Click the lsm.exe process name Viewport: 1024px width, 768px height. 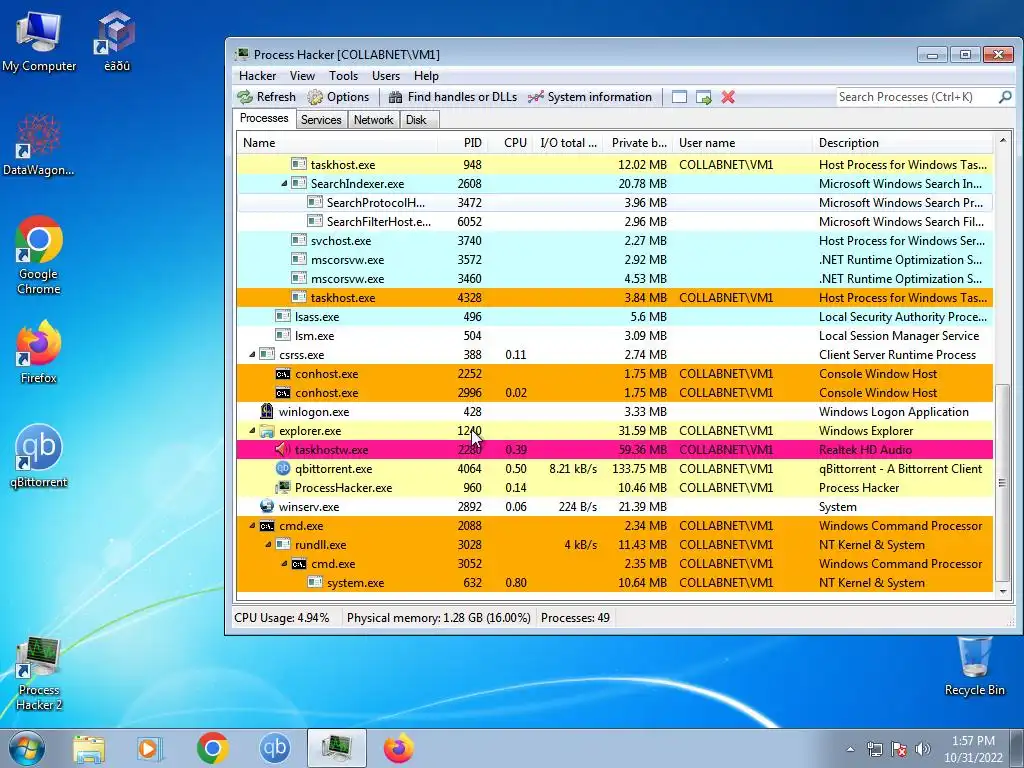[x=314, y=336]
